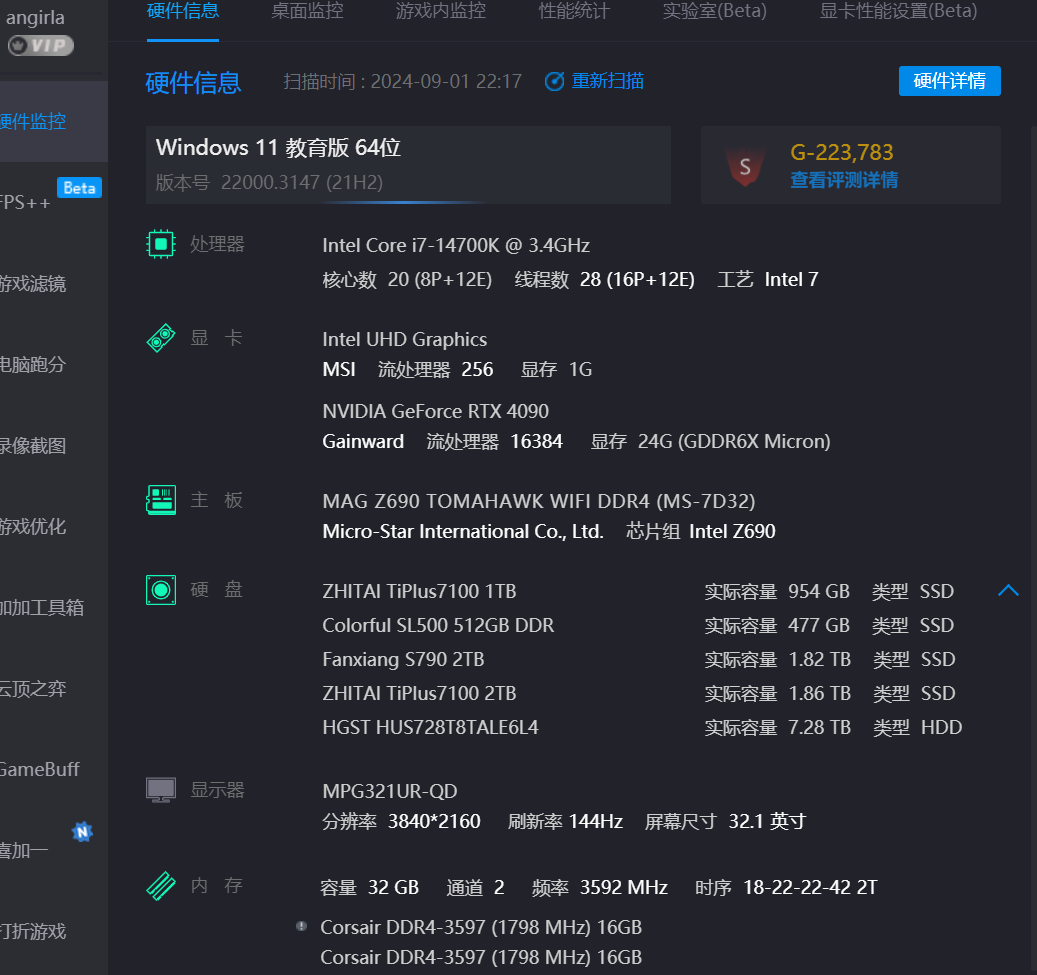Click the Intel UHD Graphics entry
This screenshot has width=1037, height=975.
click(405, 339)
